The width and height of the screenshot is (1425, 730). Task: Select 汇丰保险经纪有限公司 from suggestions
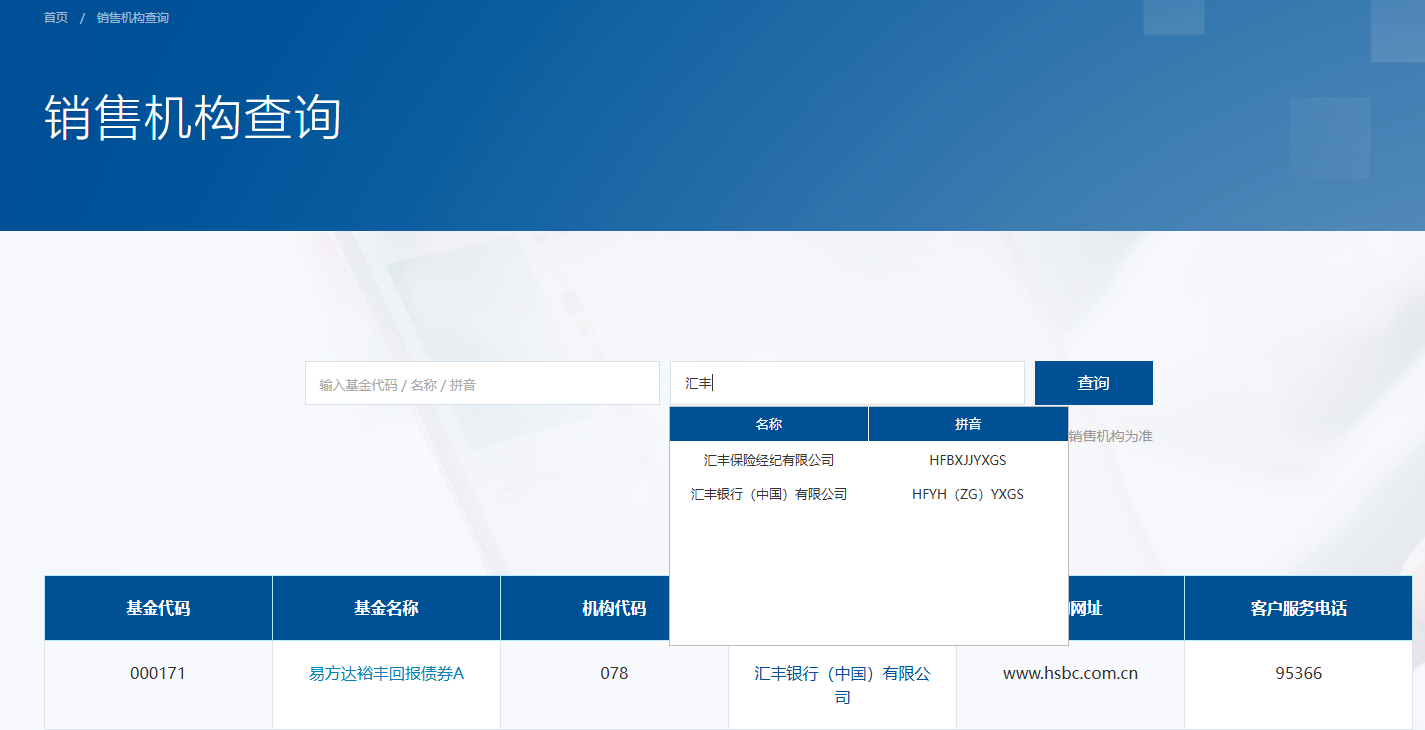coord(769,460)
